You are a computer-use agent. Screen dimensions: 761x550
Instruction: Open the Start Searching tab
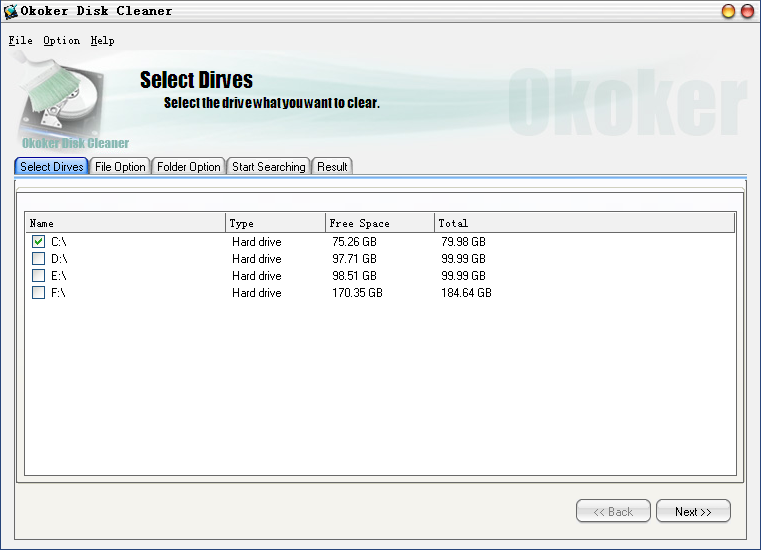(x=268, y=167)
